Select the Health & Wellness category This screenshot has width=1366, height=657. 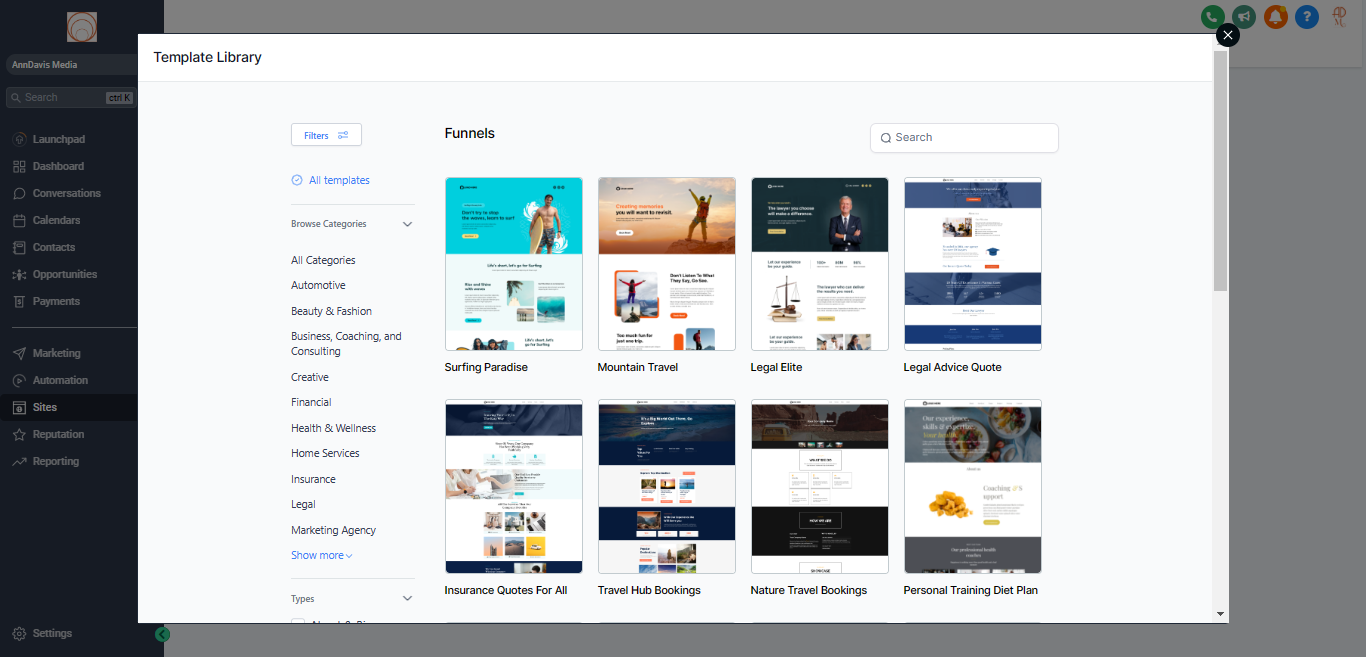(x=333, y=428)
